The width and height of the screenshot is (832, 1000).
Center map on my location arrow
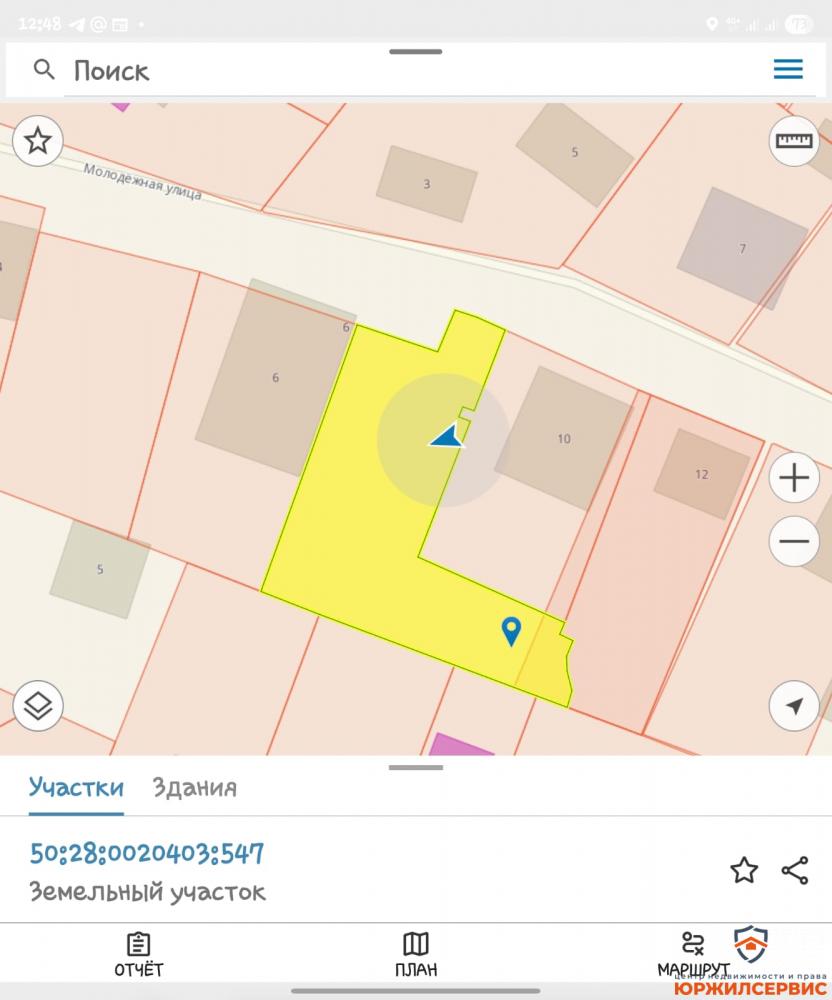click(x=794, y=706)
